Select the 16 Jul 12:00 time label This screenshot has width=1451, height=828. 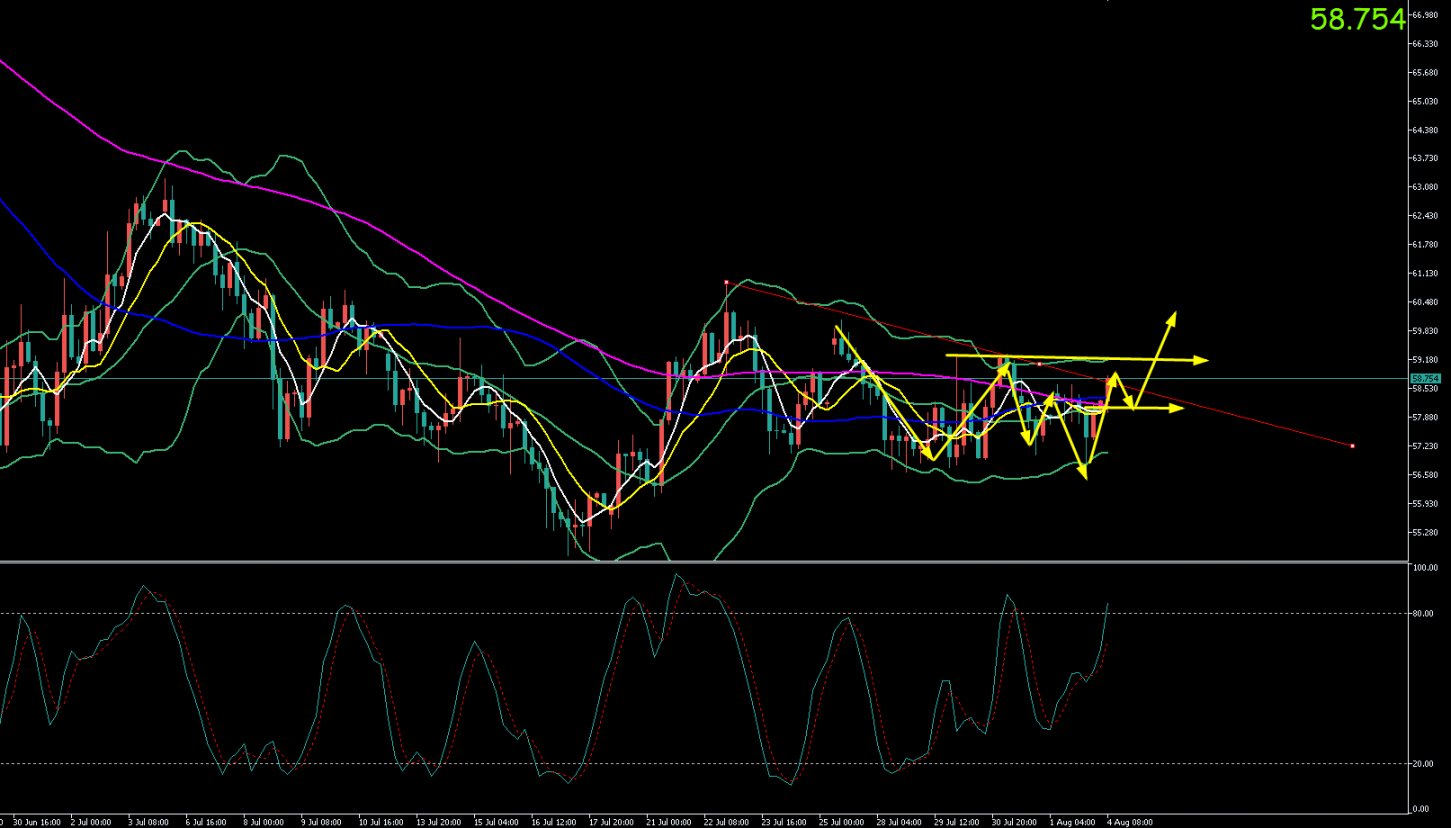click(553, 822)
